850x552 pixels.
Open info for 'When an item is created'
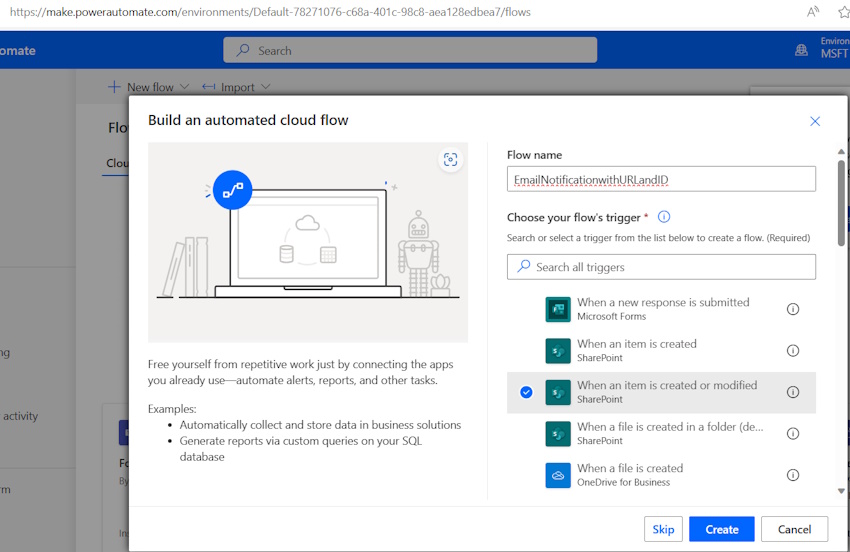tap(793, 351)
